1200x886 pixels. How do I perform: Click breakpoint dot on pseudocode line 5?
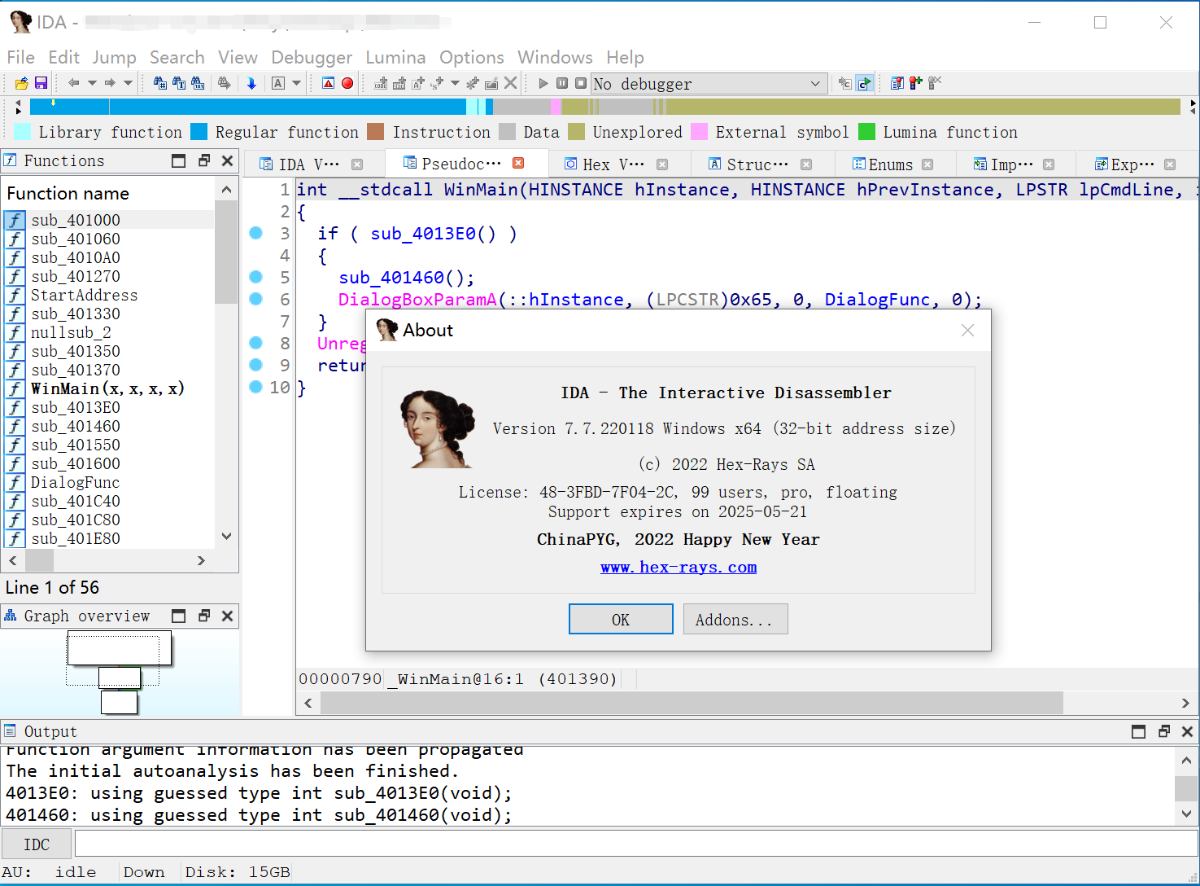(255, 277)
